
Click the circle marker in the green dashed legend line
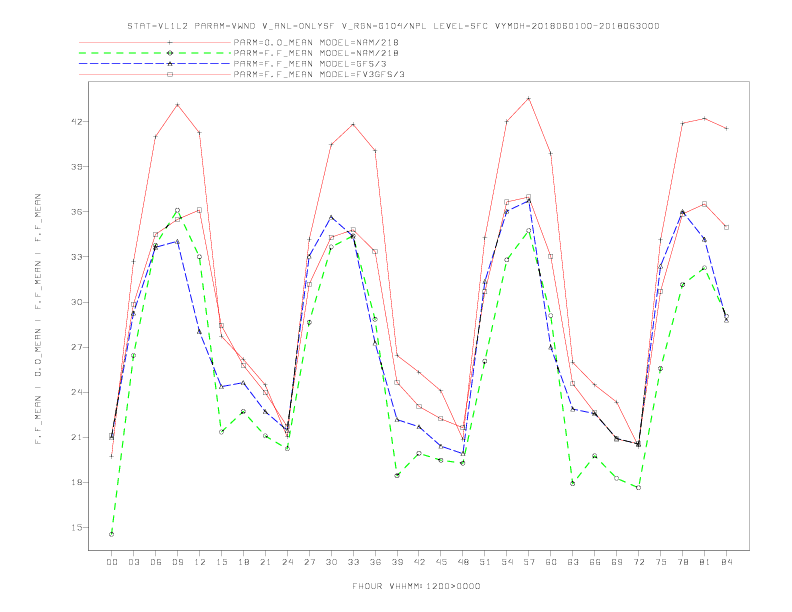pyautogui.click(x=170, y=53)
